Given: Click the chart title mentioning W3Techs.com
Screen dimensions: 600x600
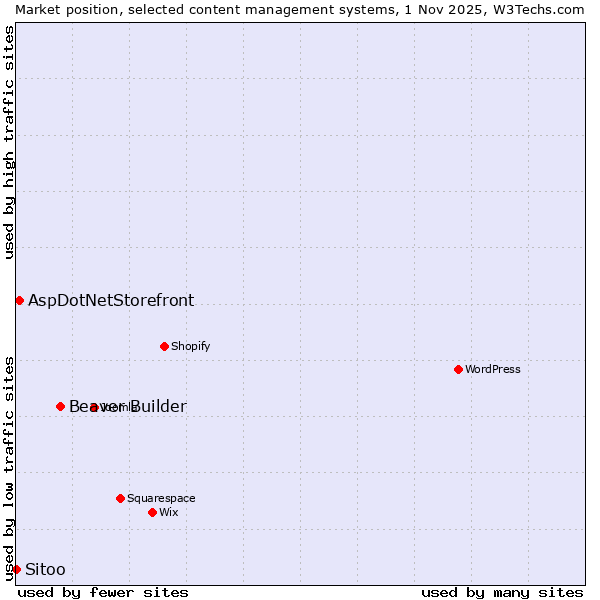Looking at the screenshot, I should [300, 9].
